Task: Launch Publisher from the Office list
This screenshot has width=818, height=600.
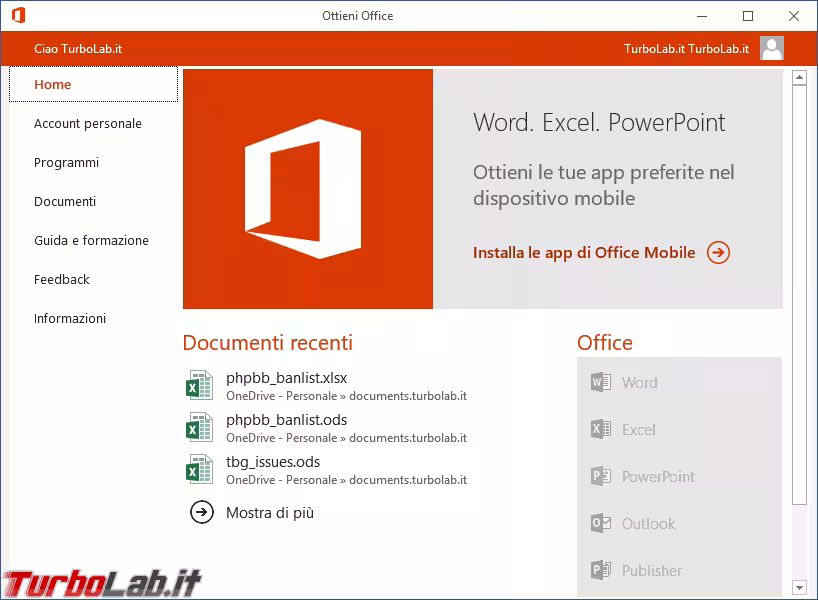Action: click(x=652, y=571)
